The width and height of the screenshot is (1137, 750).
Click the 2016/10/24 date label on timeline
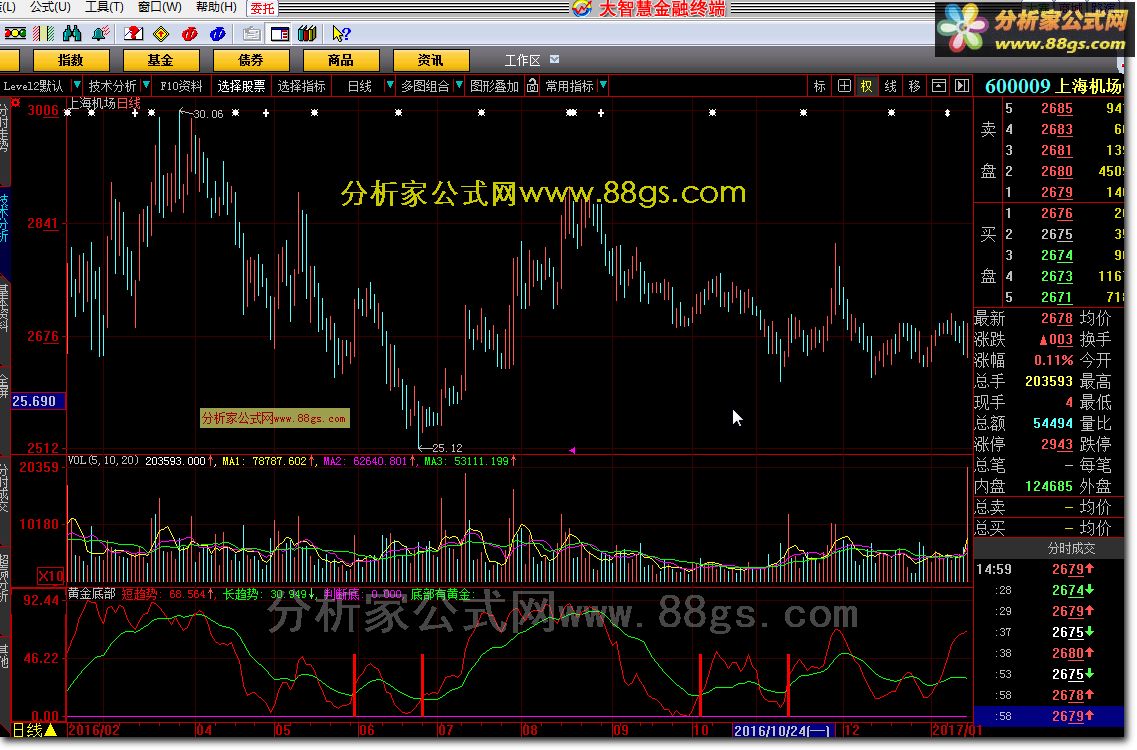[x=782, y=730]
